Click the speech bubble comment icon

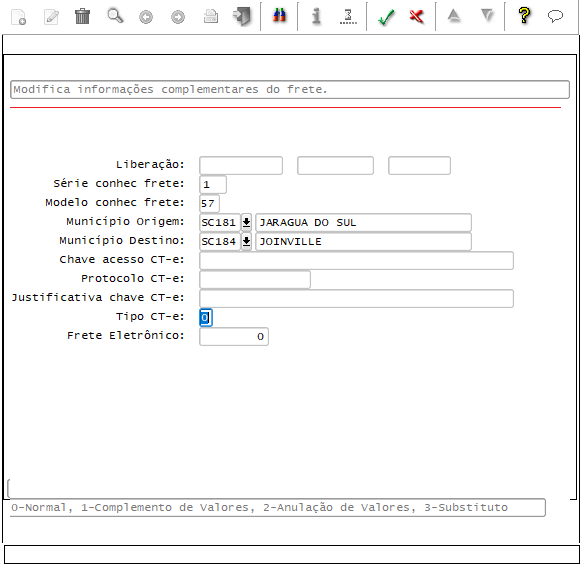point(555,16)
